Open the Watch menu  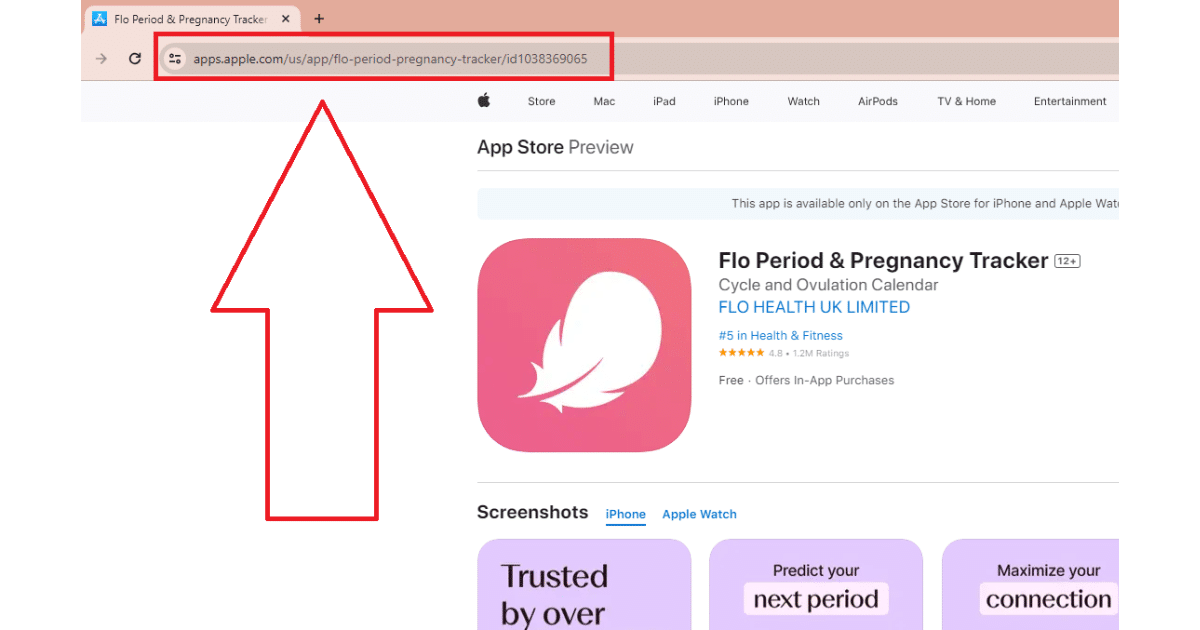click(803, 101)
